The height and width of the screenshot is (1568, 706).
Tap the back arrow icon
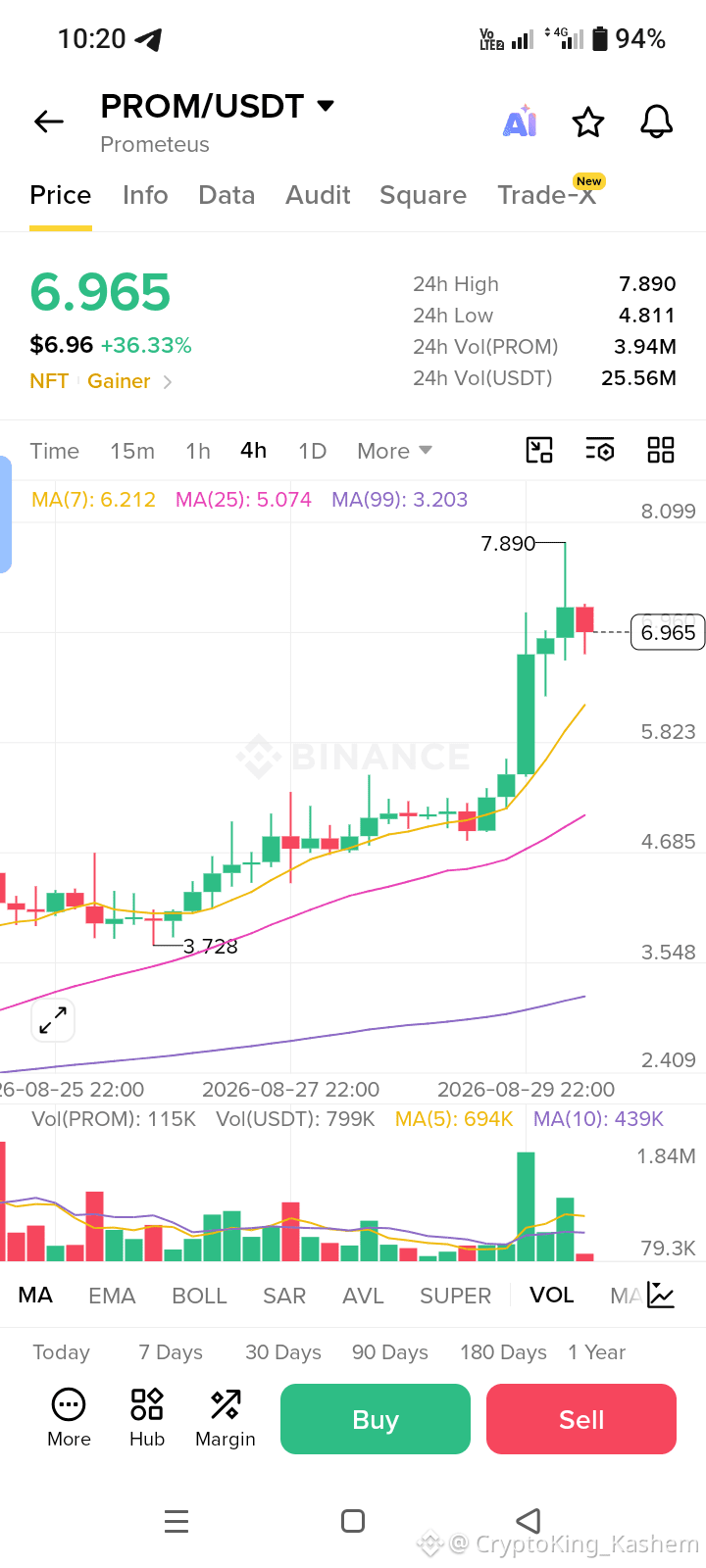49,122
